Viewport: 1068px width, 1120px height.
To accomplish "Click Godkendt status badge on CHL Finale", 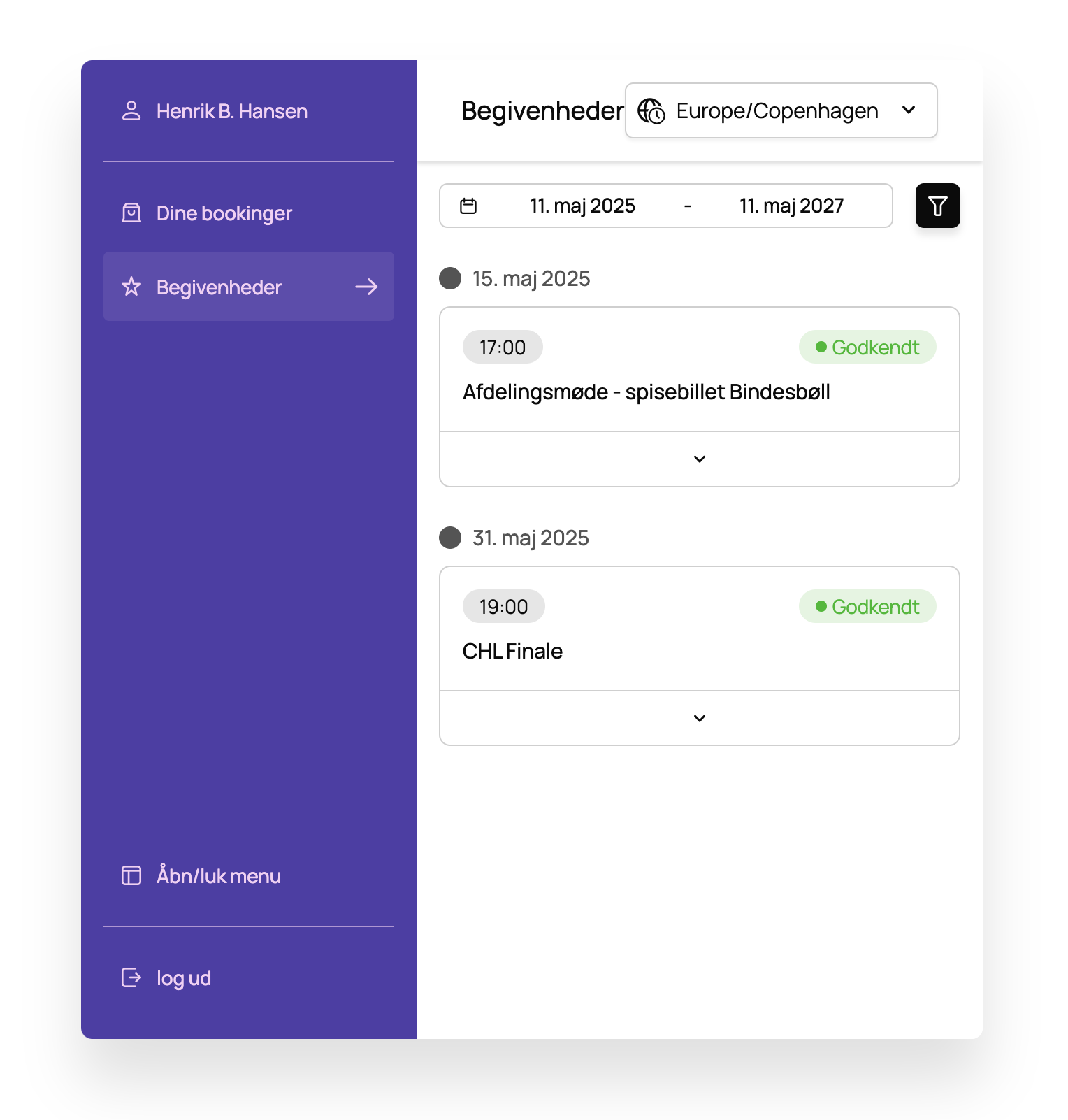I will 867,607.
